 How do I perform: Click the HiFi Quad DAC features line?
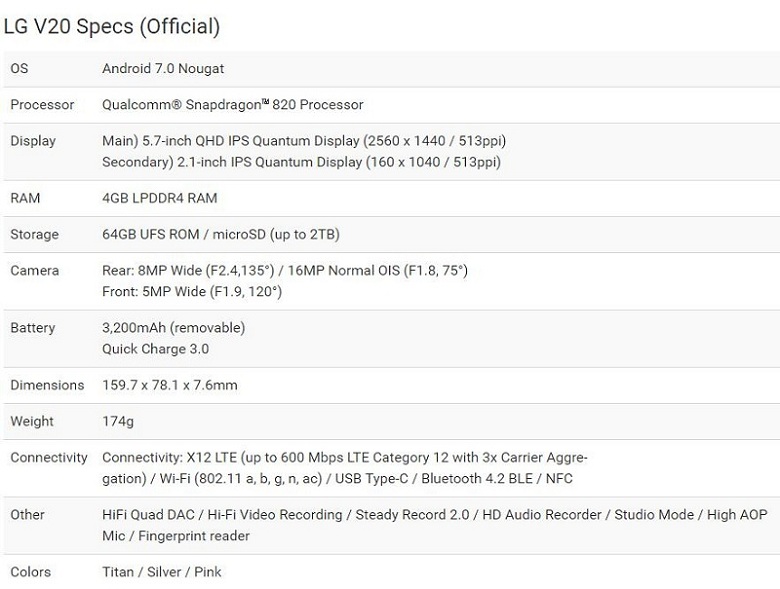pyautogui.click(x=435, y=515)
